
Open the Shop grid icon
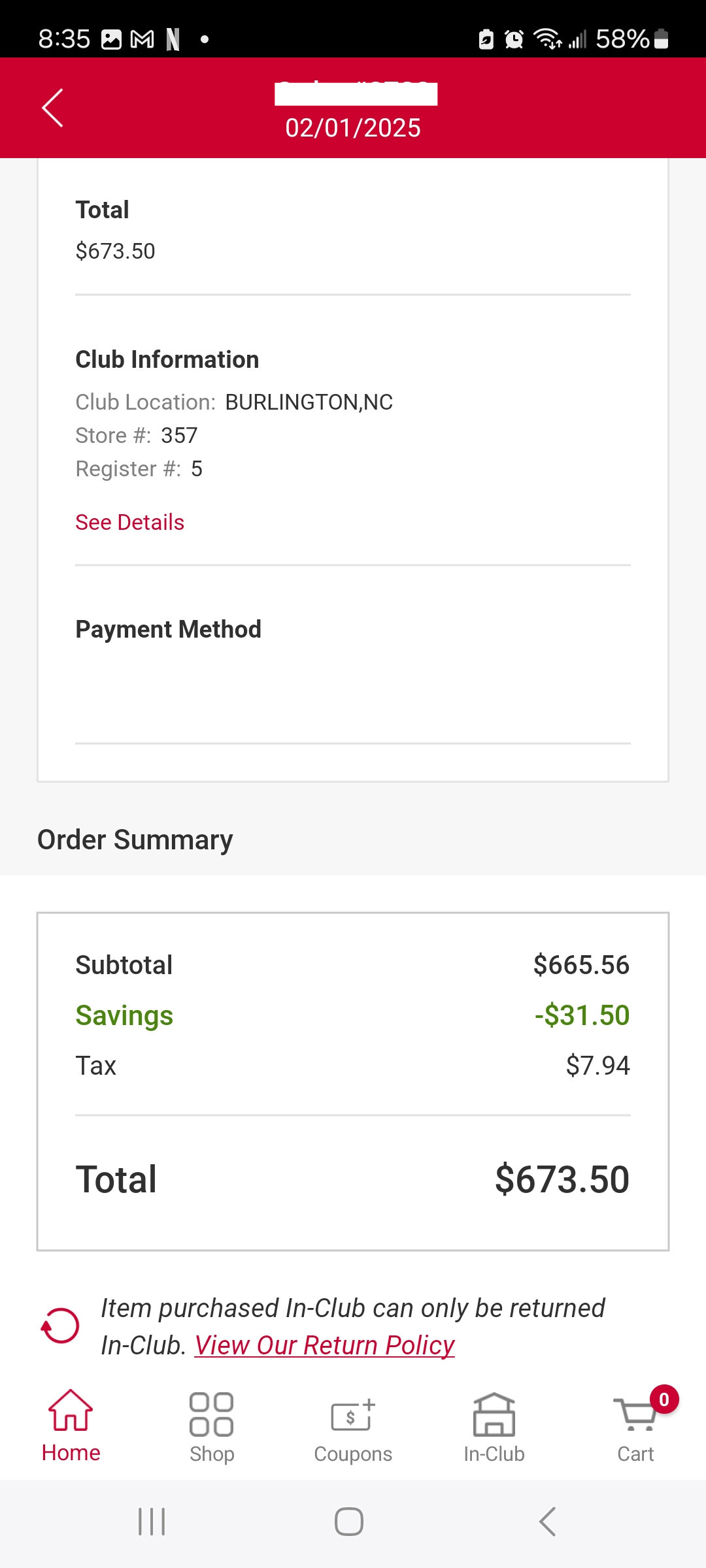click(x=211, y=1414)
